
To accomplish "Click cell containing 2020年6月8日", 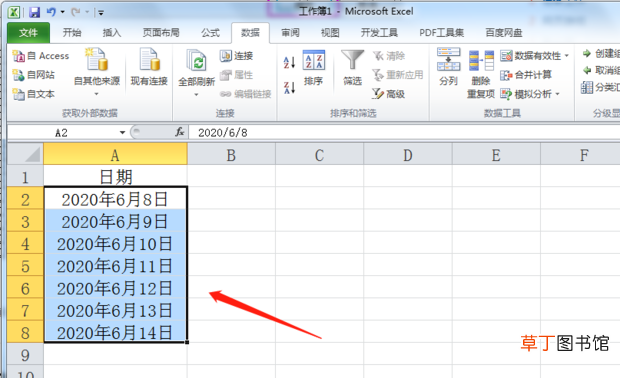I will (x=115, y=198).
